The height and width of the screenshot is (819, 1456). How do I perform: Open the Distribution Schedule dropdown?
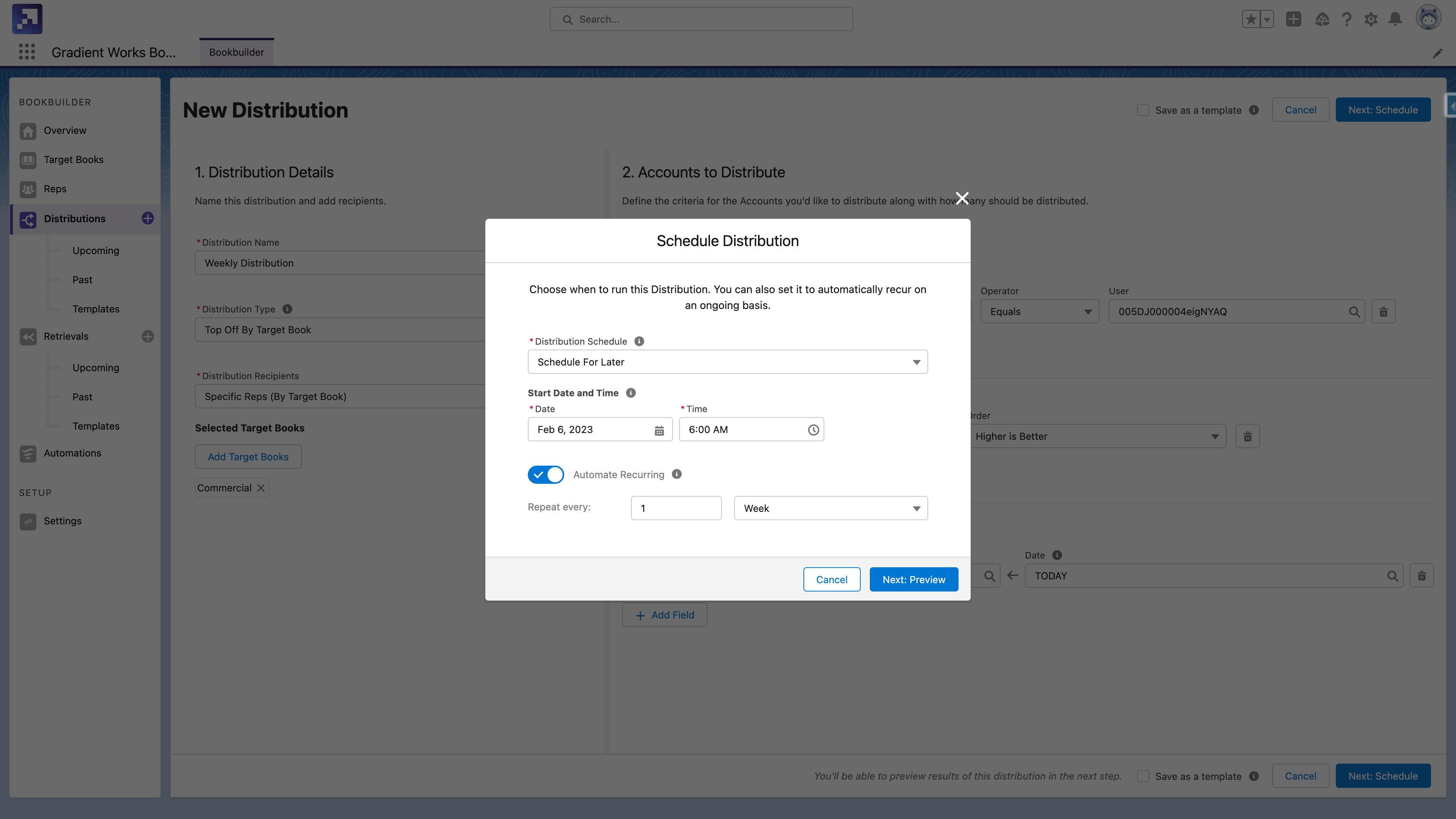pyautogui.click(x=728, y=362)
